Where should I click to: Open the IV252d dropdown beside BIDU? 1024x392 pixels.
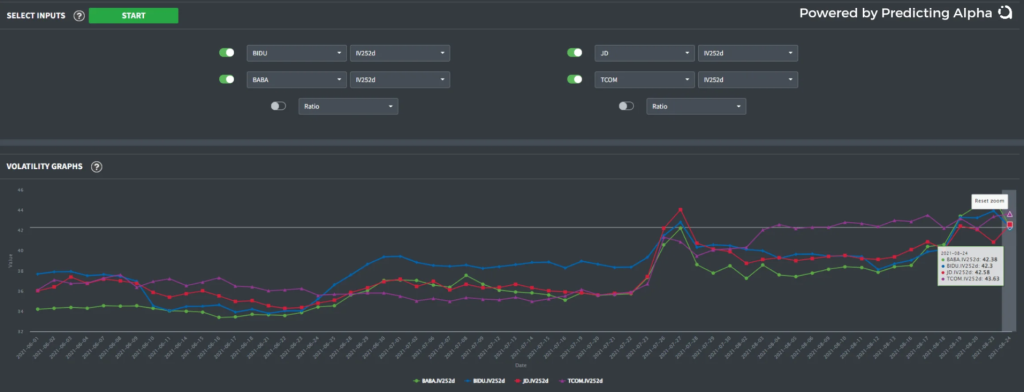coord(400,53)
